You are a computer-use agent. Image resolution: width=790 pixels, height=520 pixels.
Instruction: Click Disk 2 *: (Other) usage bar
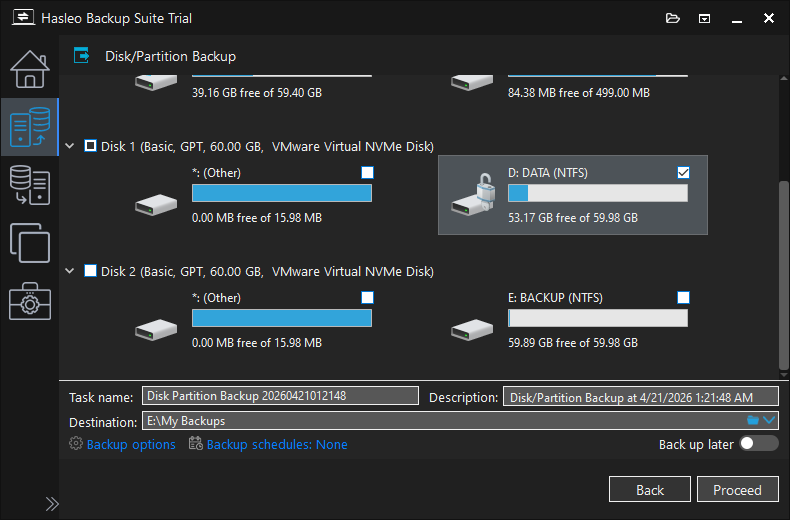click(282, 318)
